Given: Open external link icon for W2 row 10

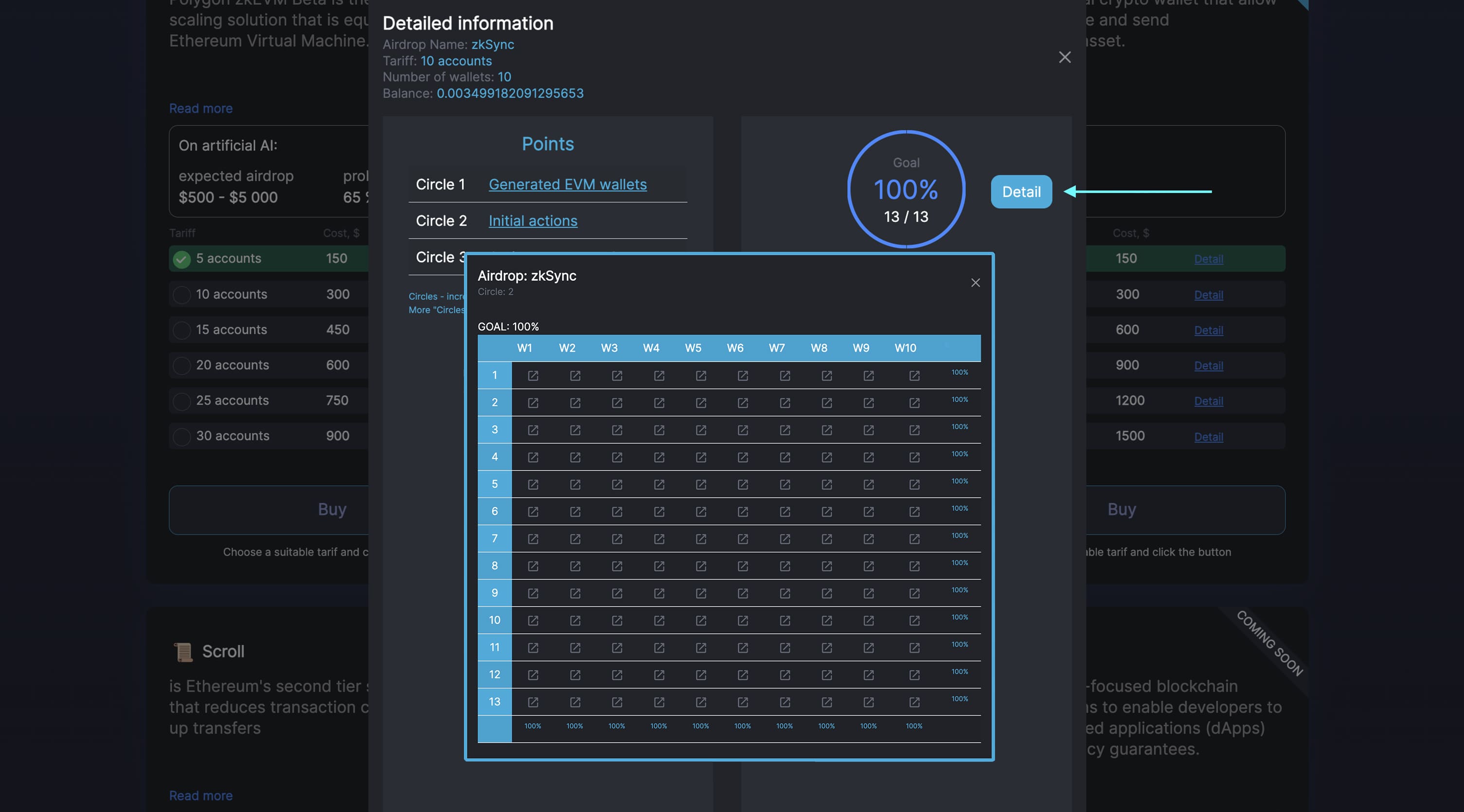Looking at the screenshot, I should coord(574,620).
